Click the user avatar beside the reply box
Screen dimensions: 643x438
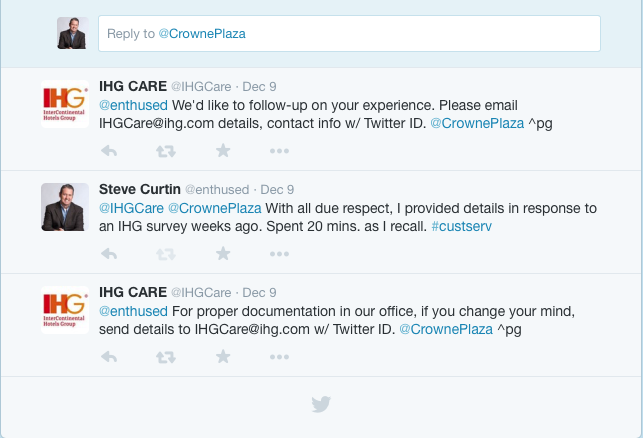coord(72,34)
